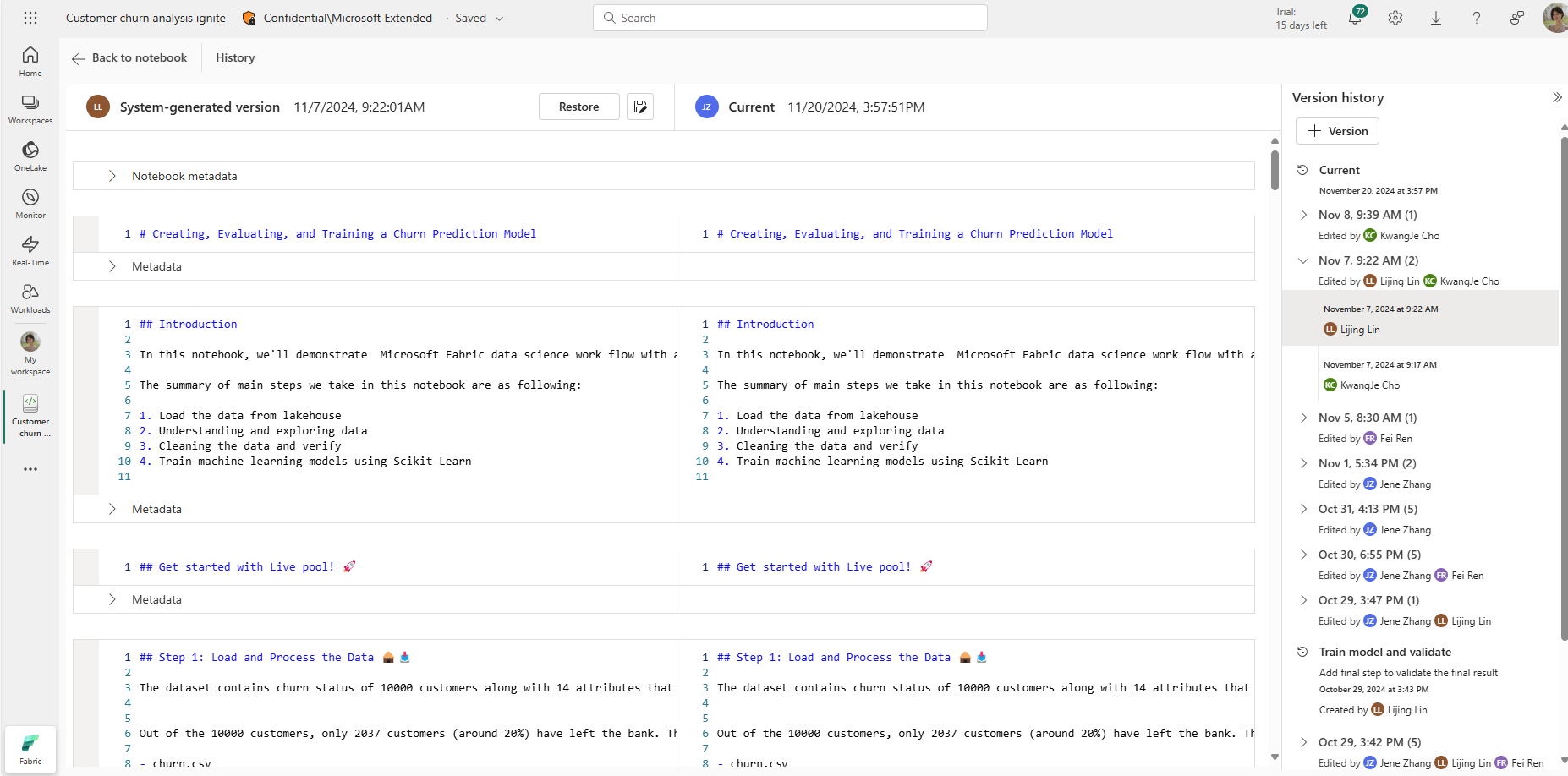Click the Trial 15 days left text
This screenshot has height=776, width=1568.
pos(1301,19)
